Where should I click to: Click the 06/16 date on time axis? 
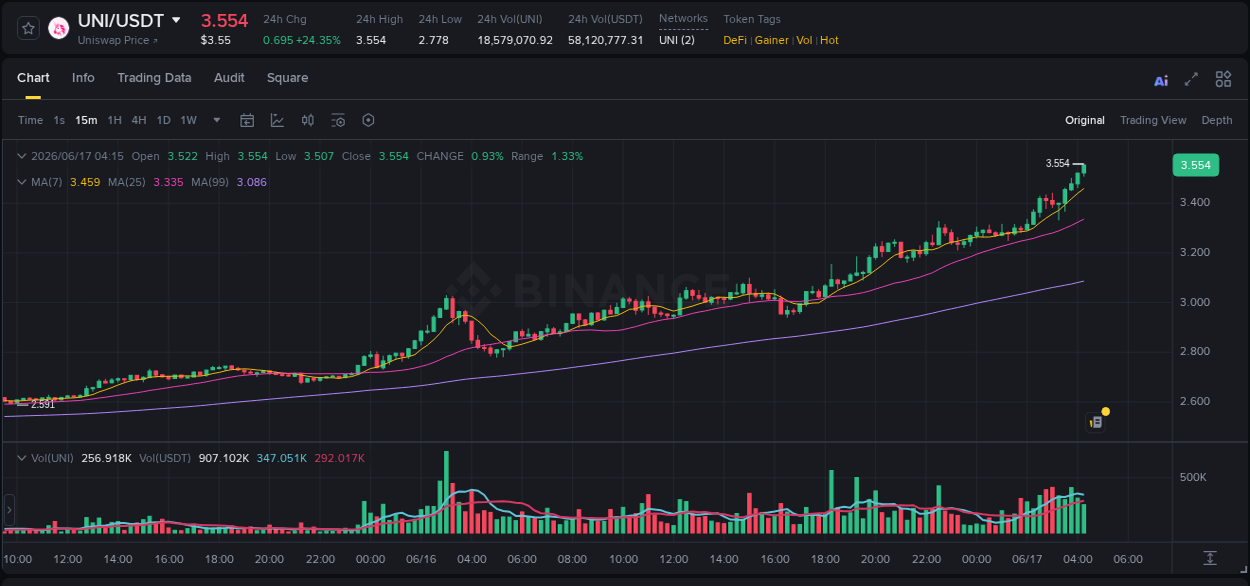click(421, 559)
